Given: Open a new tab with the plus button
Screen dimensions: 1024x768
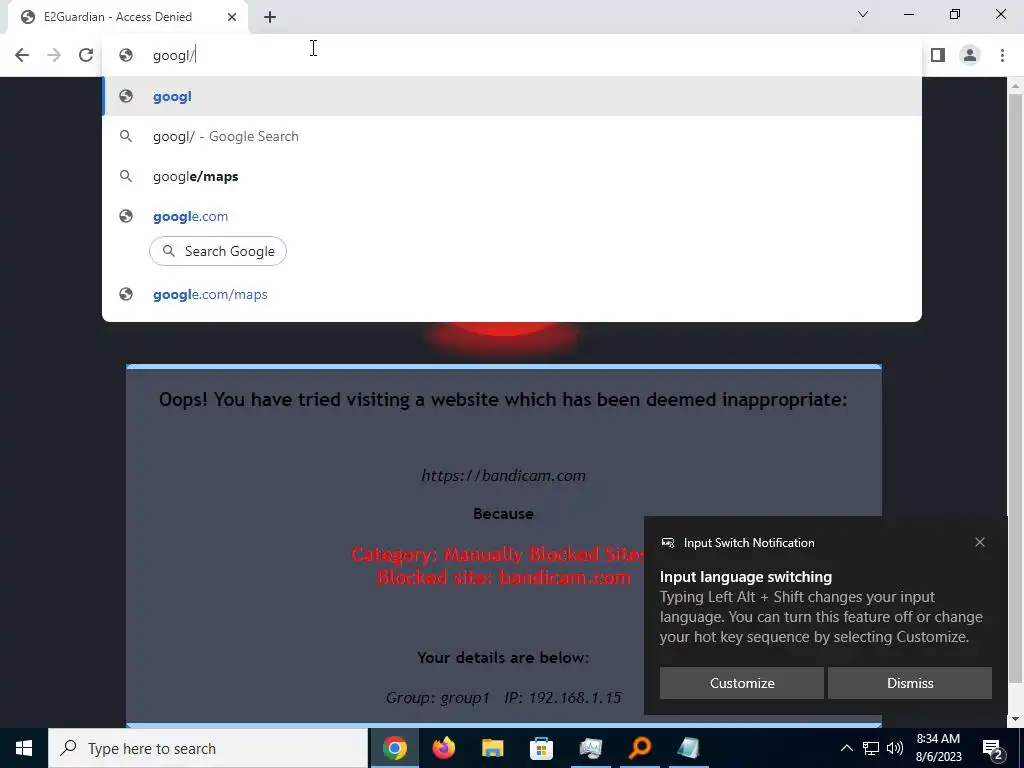Looking at the screenshot, I should tap(270, 17).
